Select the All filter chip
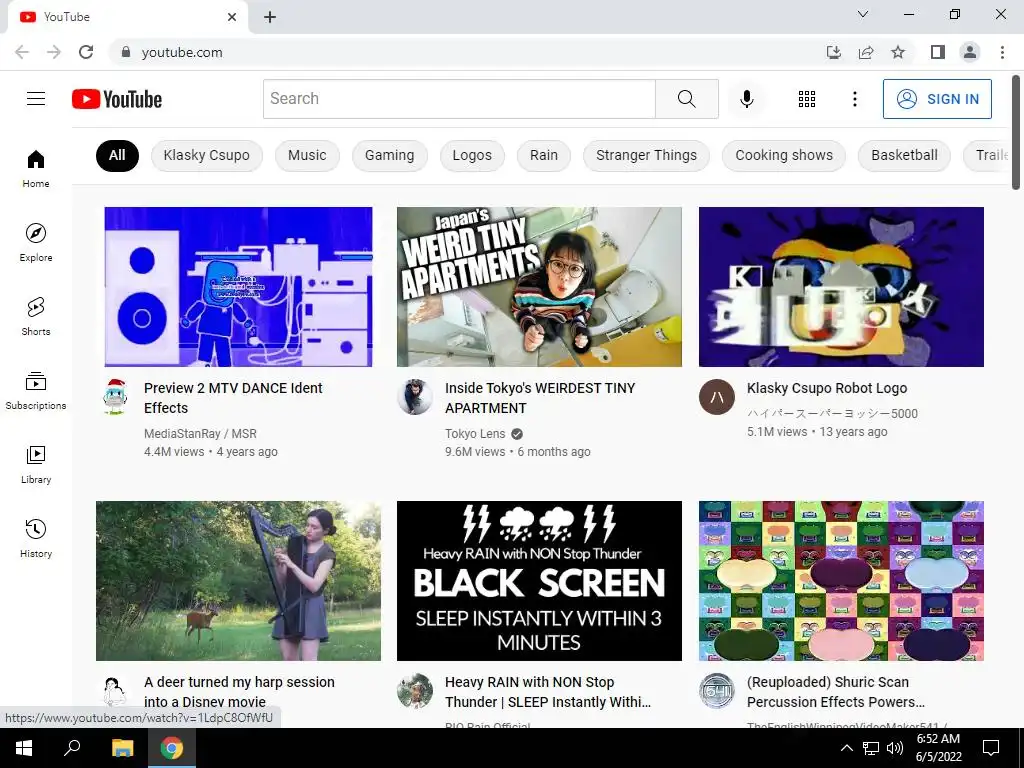The image size is (1024, 768). 117,155
